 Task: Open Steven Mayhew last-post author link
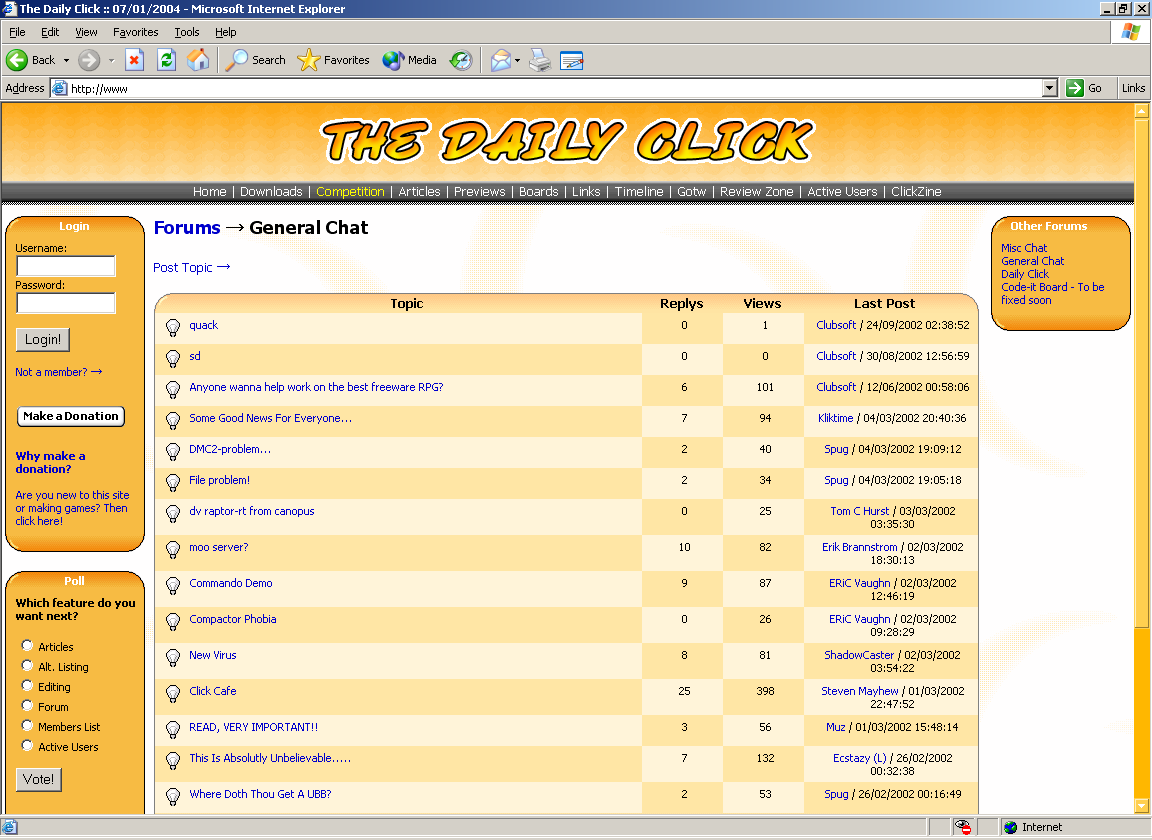pyautogui.click(x=860, y=691)
